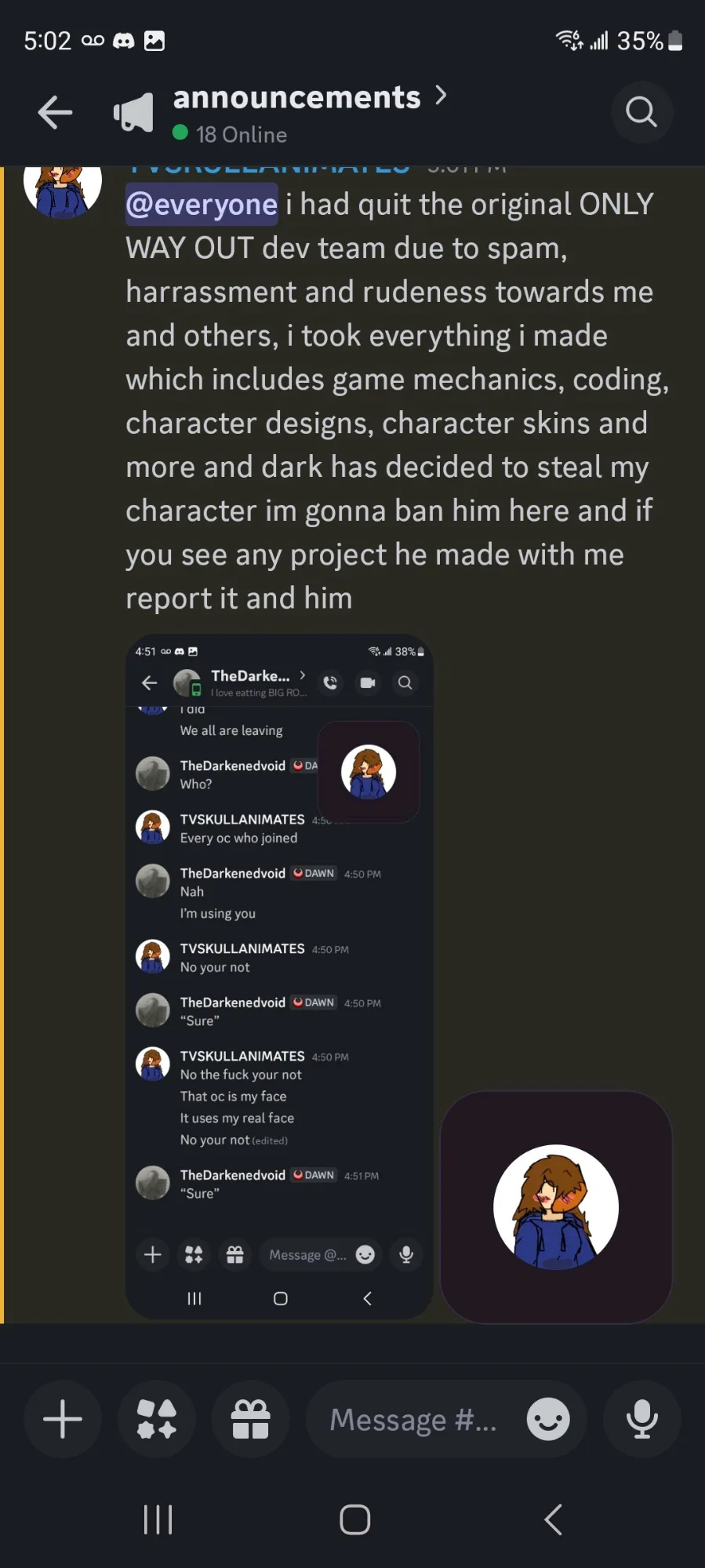Tap the Android system back button
705x1568 pixels.
click(x=553, y=1519)
